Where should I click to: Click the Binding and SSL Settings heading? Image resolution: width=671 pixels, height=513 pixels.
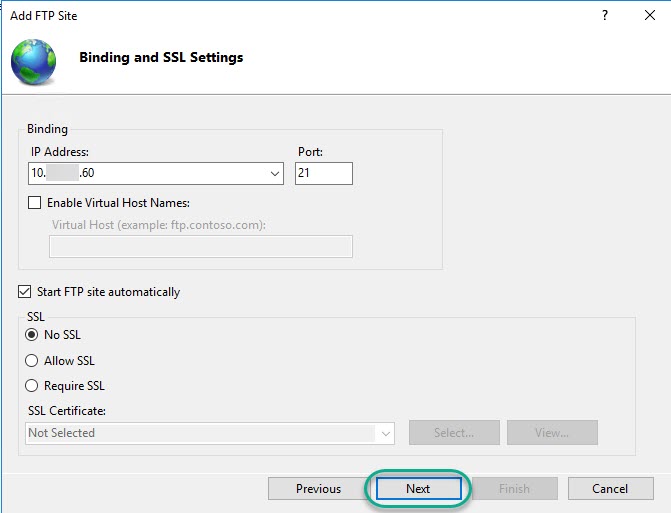tap(161, 57)
